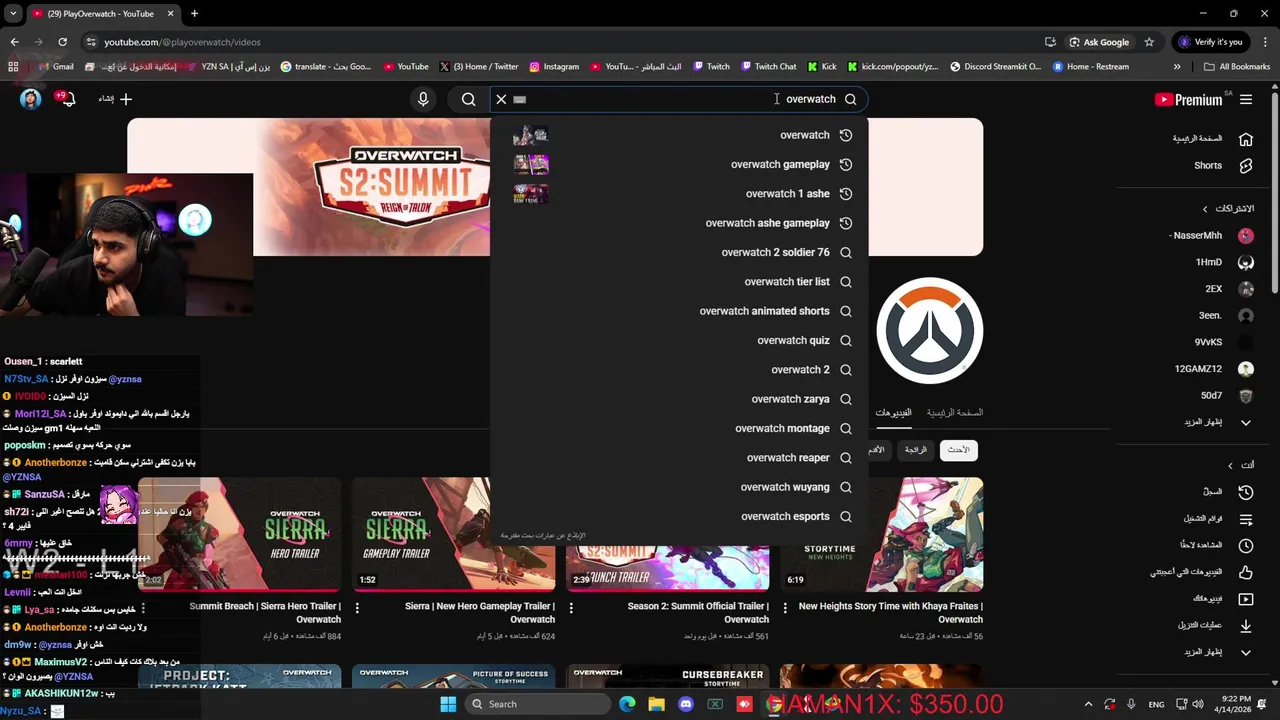Open Summit Breach Sierra Hero Trailer title
This screenshot has height=720, width=1280.
pyautogui.click(x=265, y=612)
